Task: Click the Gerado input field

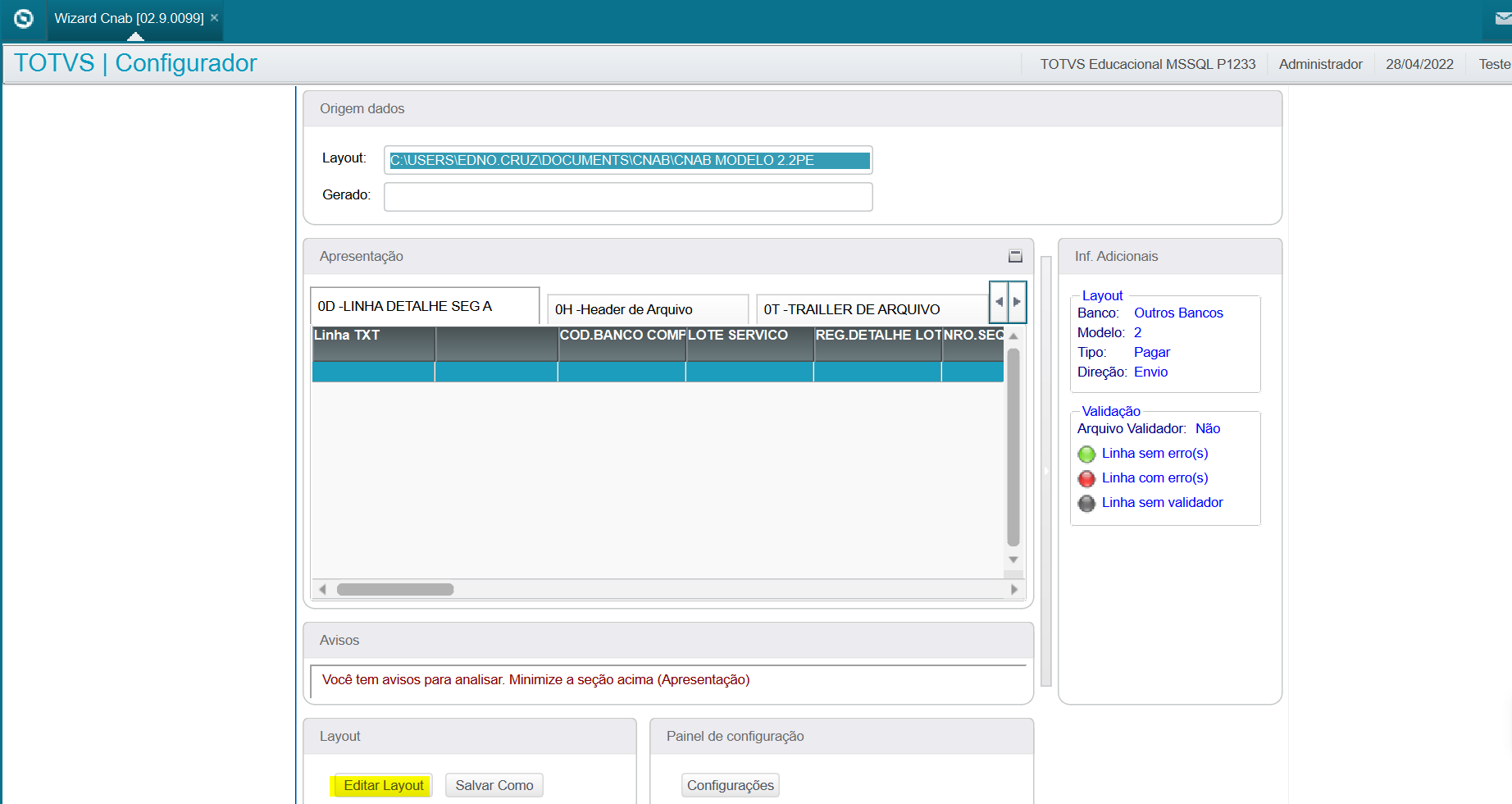Action: point(628,197)
